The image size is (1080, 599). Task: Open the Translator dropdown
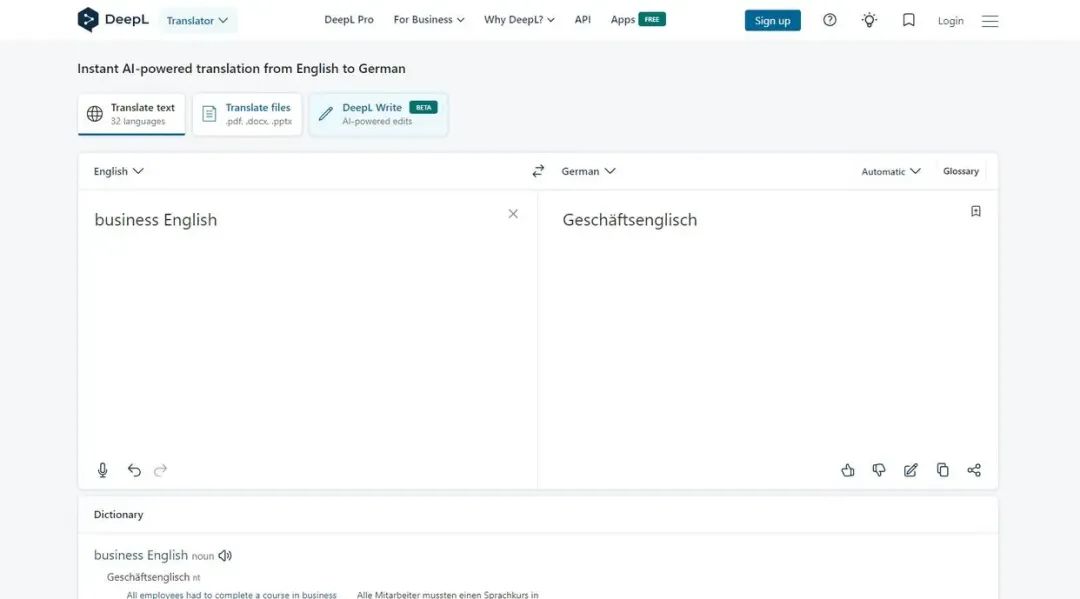(197, 21)
